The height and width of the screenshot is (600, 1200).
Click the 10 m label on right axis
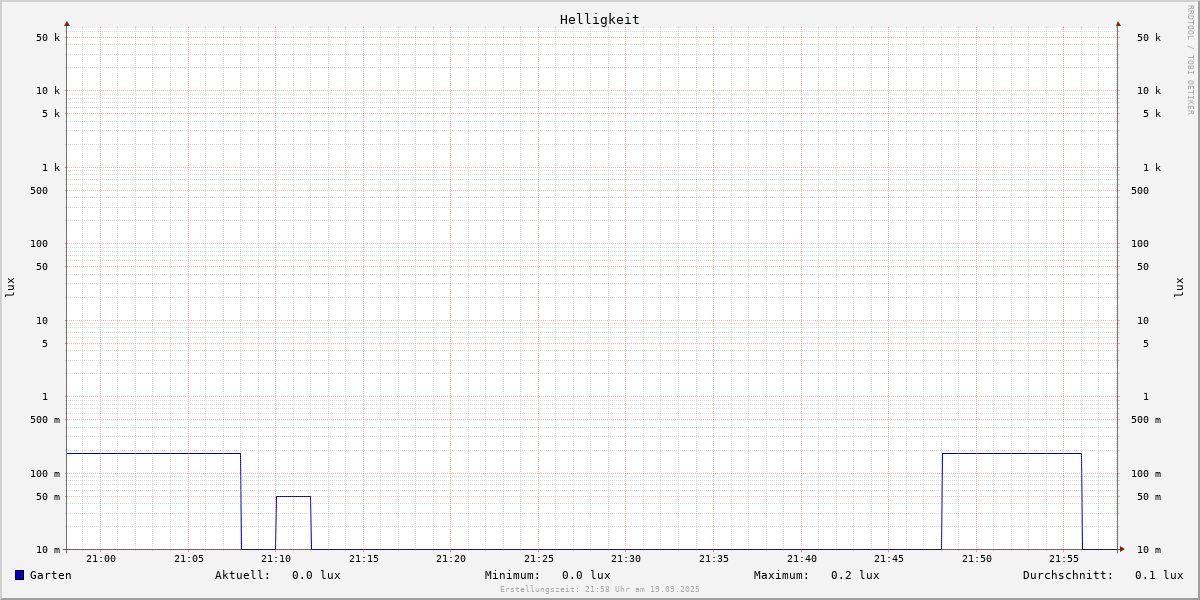[x=1149, y=550]
